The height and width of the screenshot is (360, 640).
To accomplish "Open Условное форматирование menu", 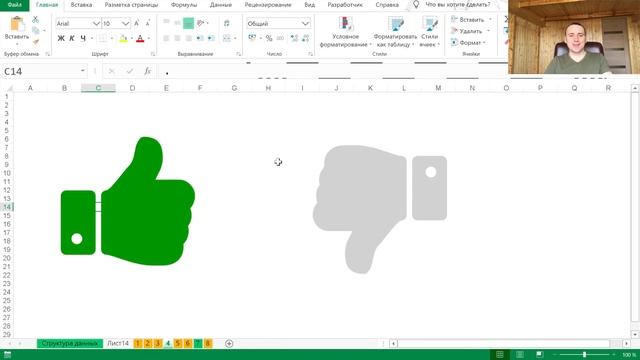I will 345,32.
